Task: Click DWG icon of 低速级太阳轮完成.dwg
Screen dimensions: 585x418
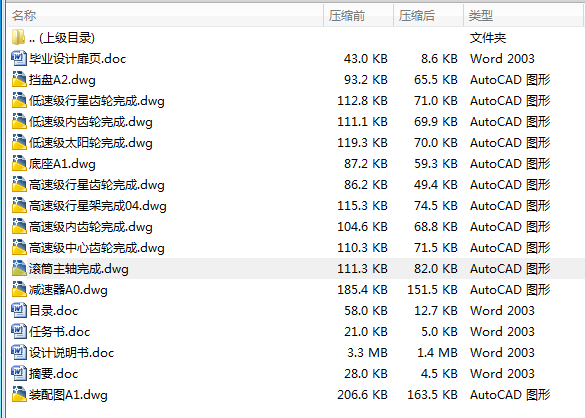Action: (x=19, y=142)
